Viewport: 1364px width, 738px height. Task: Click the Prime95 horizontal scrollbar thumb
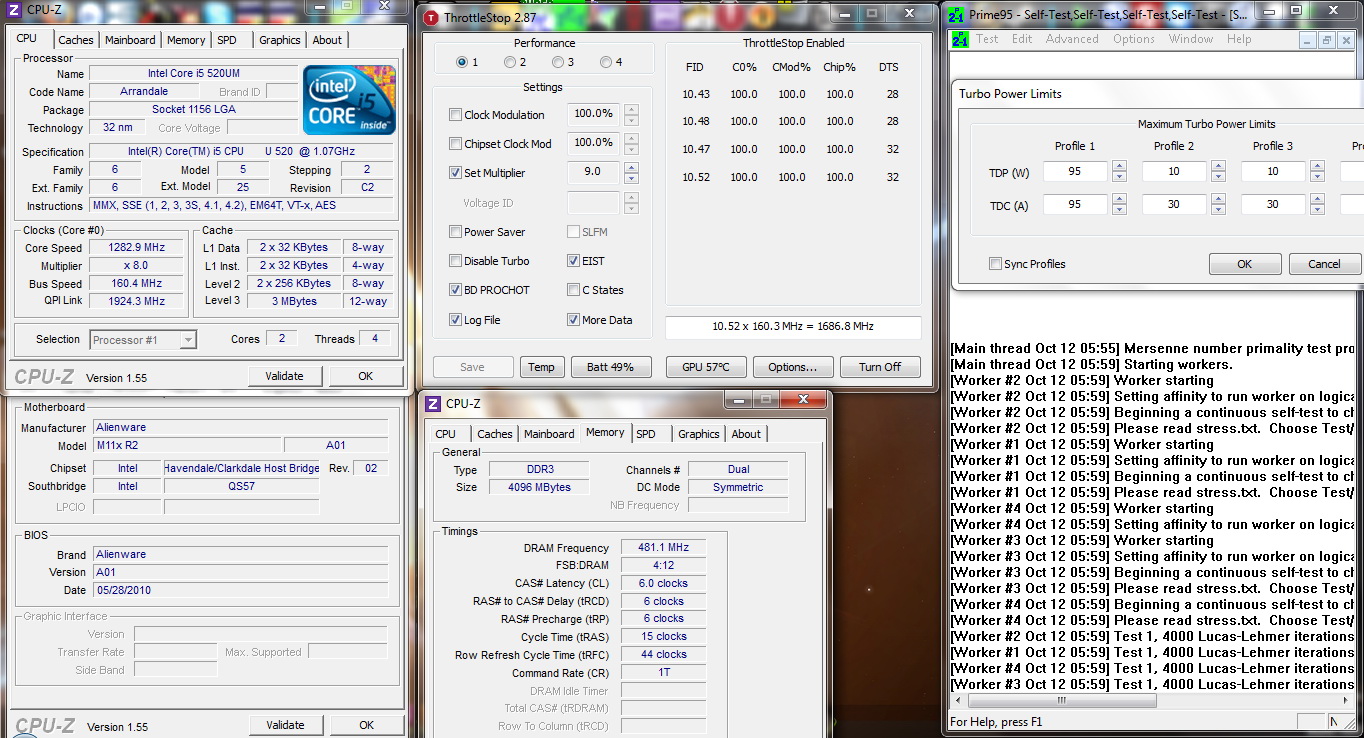(1060, 700)
